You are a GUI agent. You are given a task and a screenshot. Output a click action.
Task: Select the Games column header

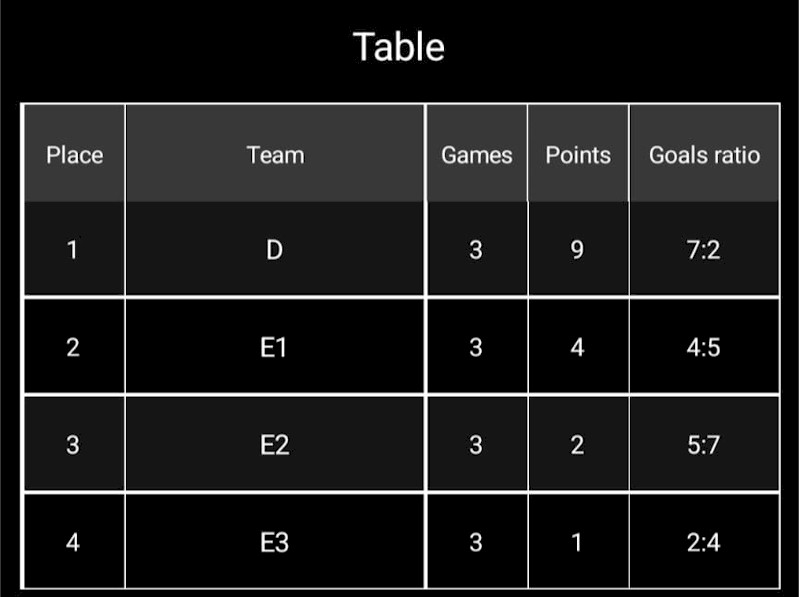tap(476, 155)
